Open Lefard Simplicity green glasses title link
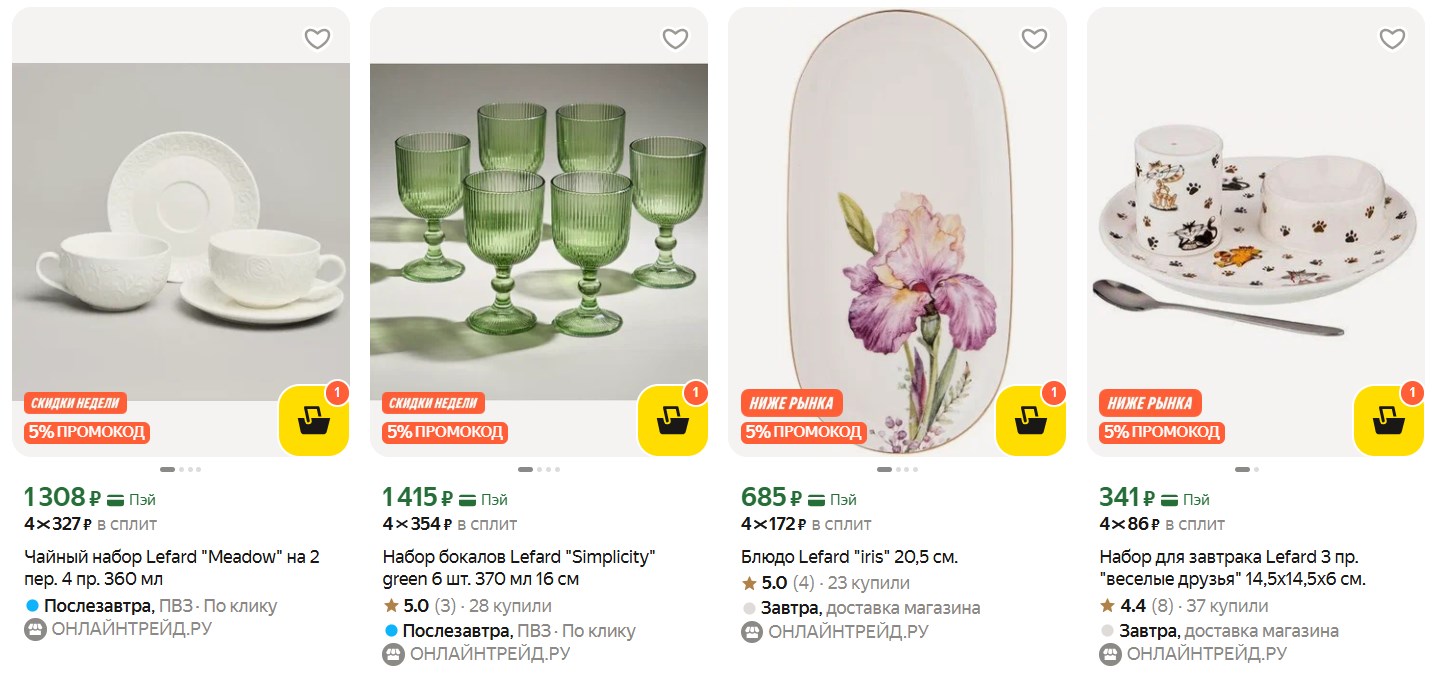 point(518,568)
